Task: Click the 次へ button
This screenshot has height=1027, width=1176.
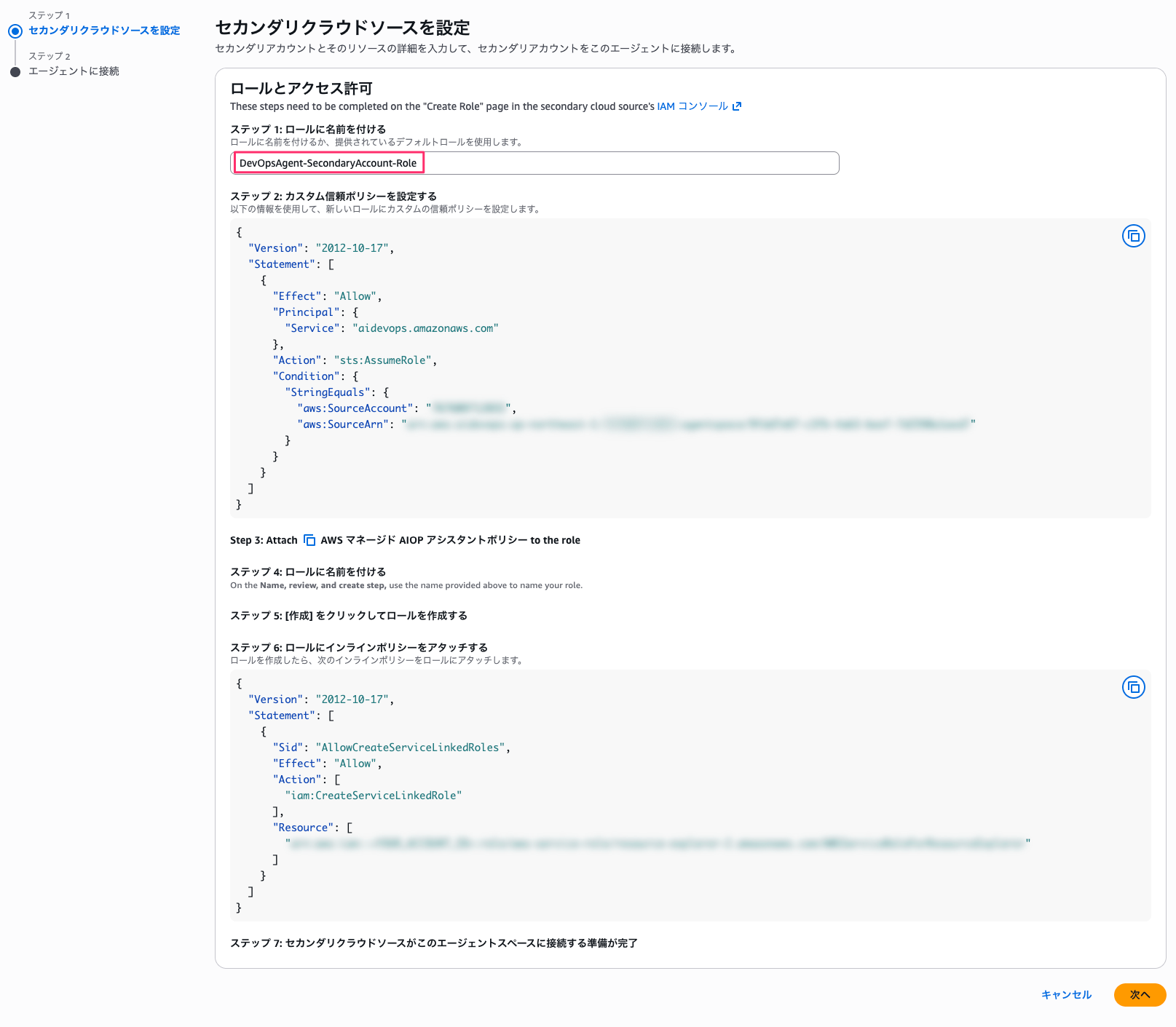Action: (x=1140, y=995)
